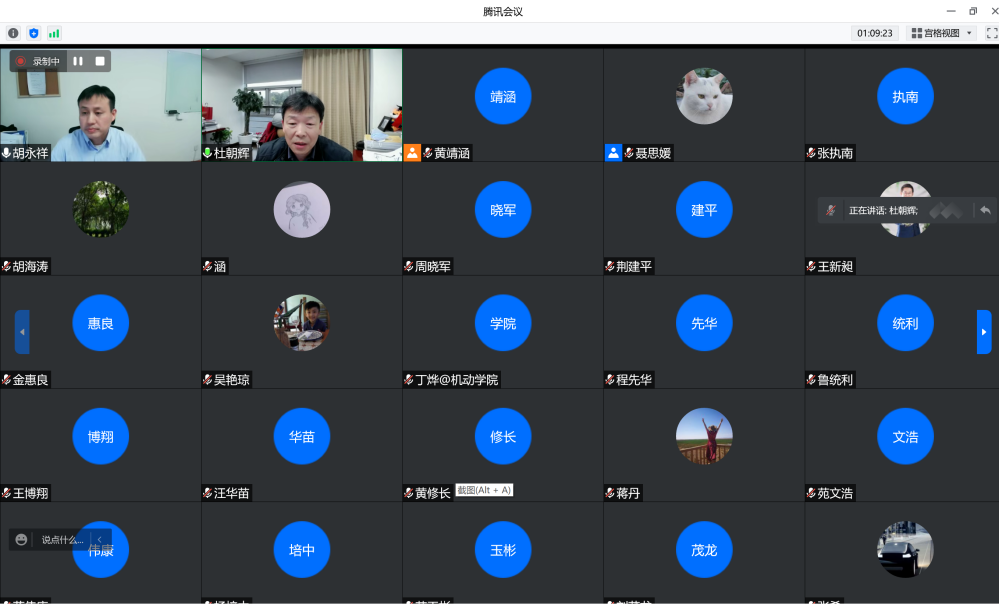Click the 说点什么 chat input field
Screen dimensions: 999x604
(x=62, y=540)
